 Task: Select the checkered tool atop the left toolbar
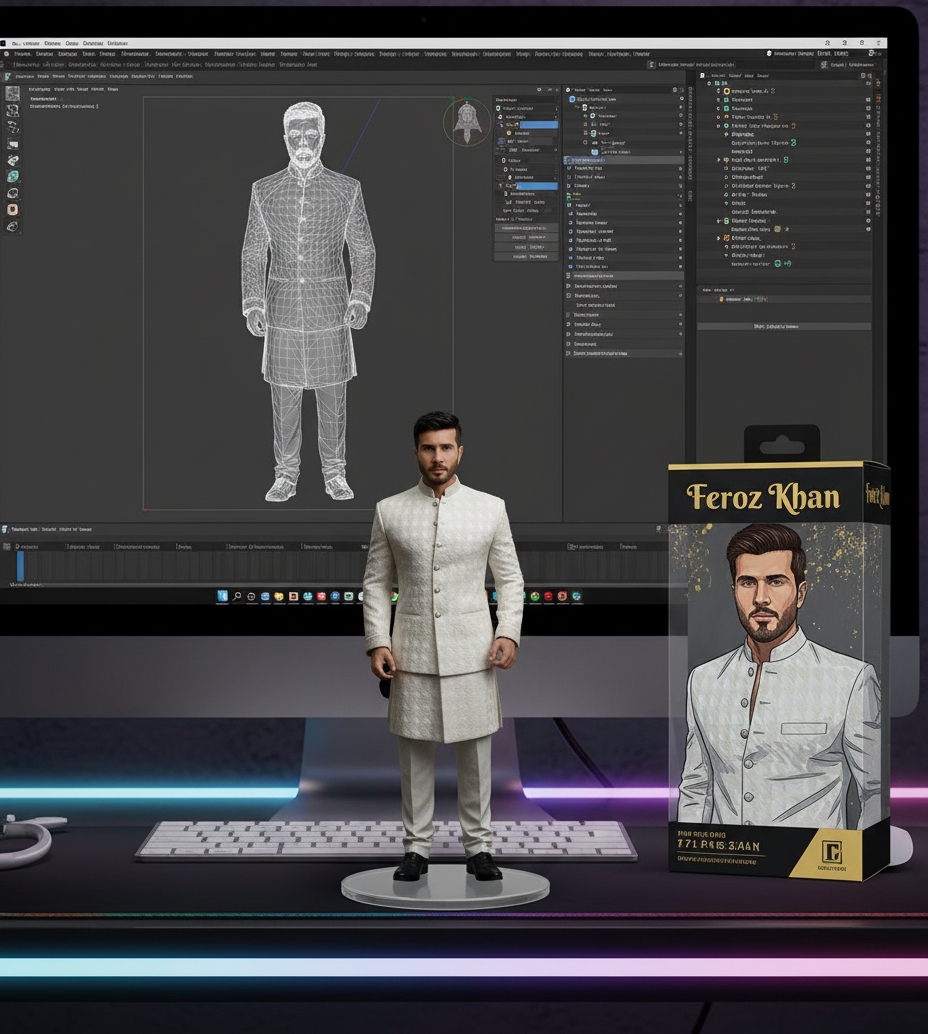(13, 94)
